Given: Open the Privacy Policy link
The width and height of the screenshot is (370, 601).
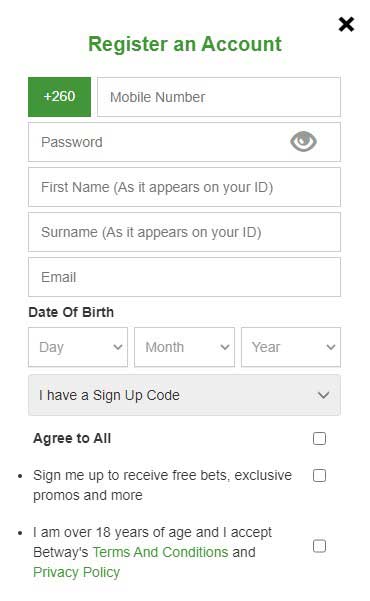Looking at the screenshot, I should click(77, 572).
